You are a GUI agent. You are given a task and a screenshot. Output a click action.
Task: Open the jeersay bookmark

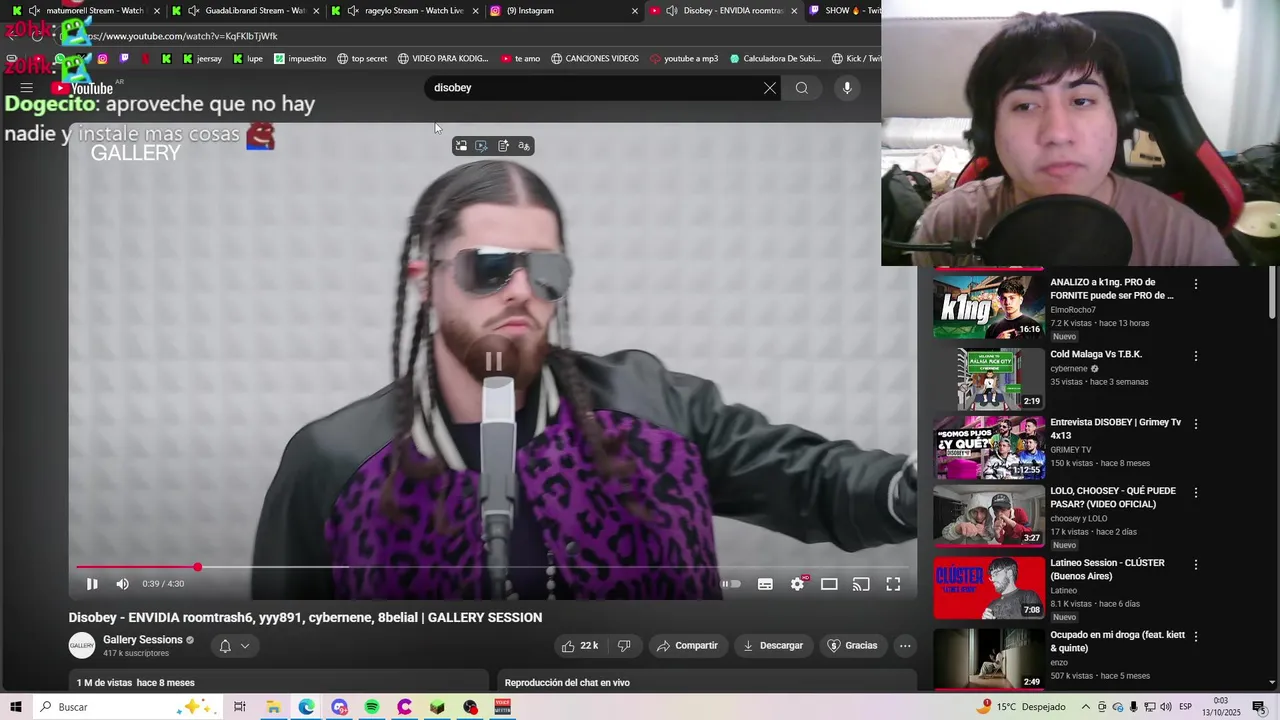tap(202, 58)
